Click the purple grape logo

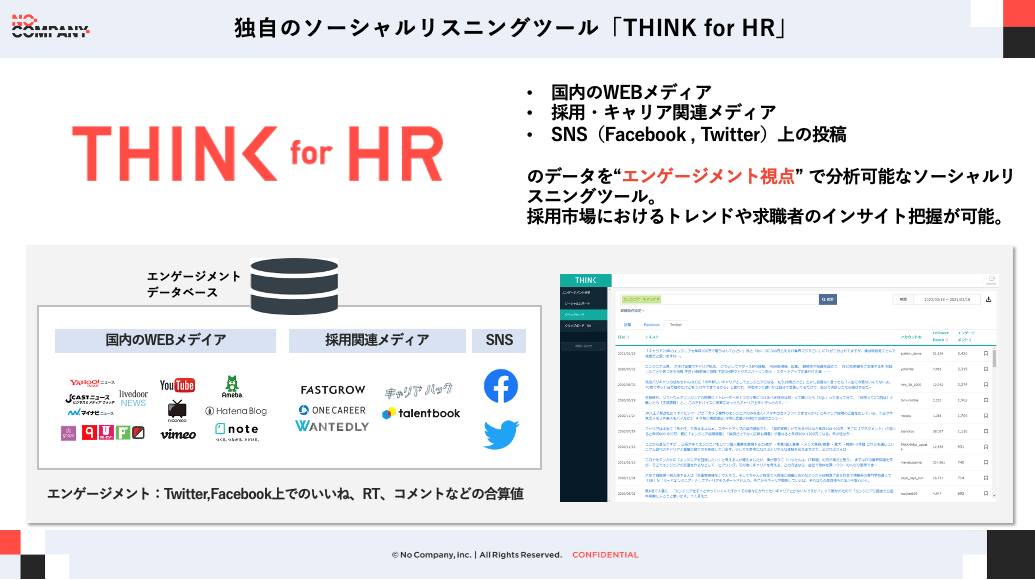point(69,433)
